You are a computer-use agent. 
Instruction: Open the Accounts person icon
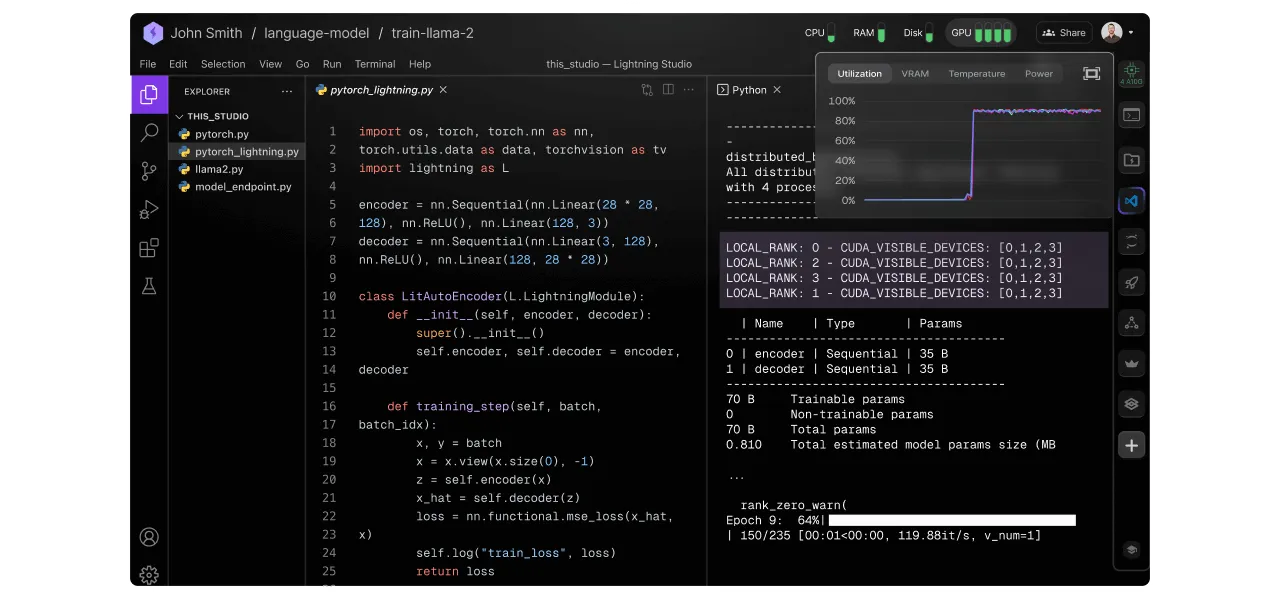[149, 537]
